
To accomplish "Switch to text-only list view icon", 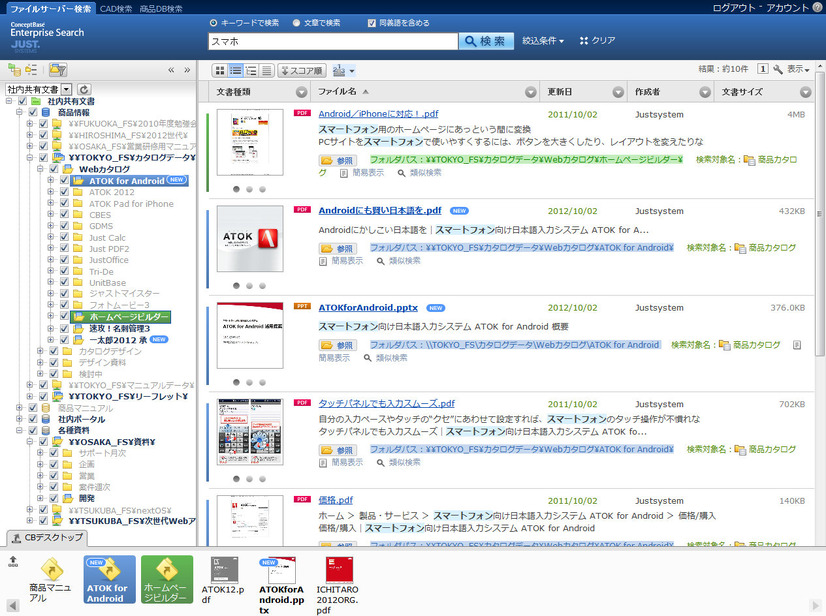I will (267, 71).
